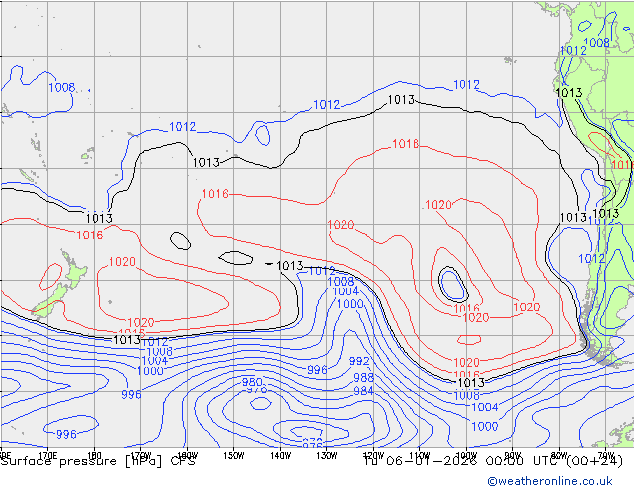
Task: Open the weatheronline.co.uk copyright link
Action: pos(550,481)
